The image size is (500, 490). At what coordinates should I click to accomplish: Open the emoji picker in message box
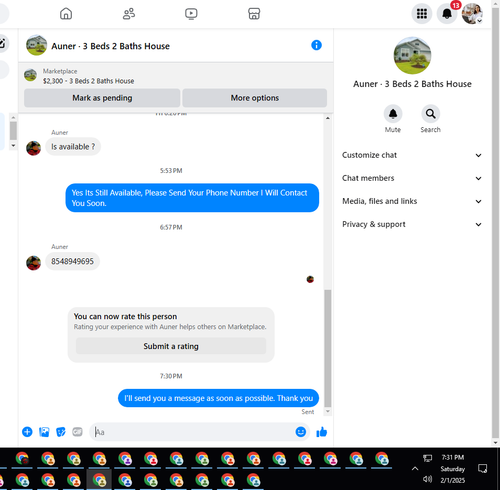click(301, 432)
